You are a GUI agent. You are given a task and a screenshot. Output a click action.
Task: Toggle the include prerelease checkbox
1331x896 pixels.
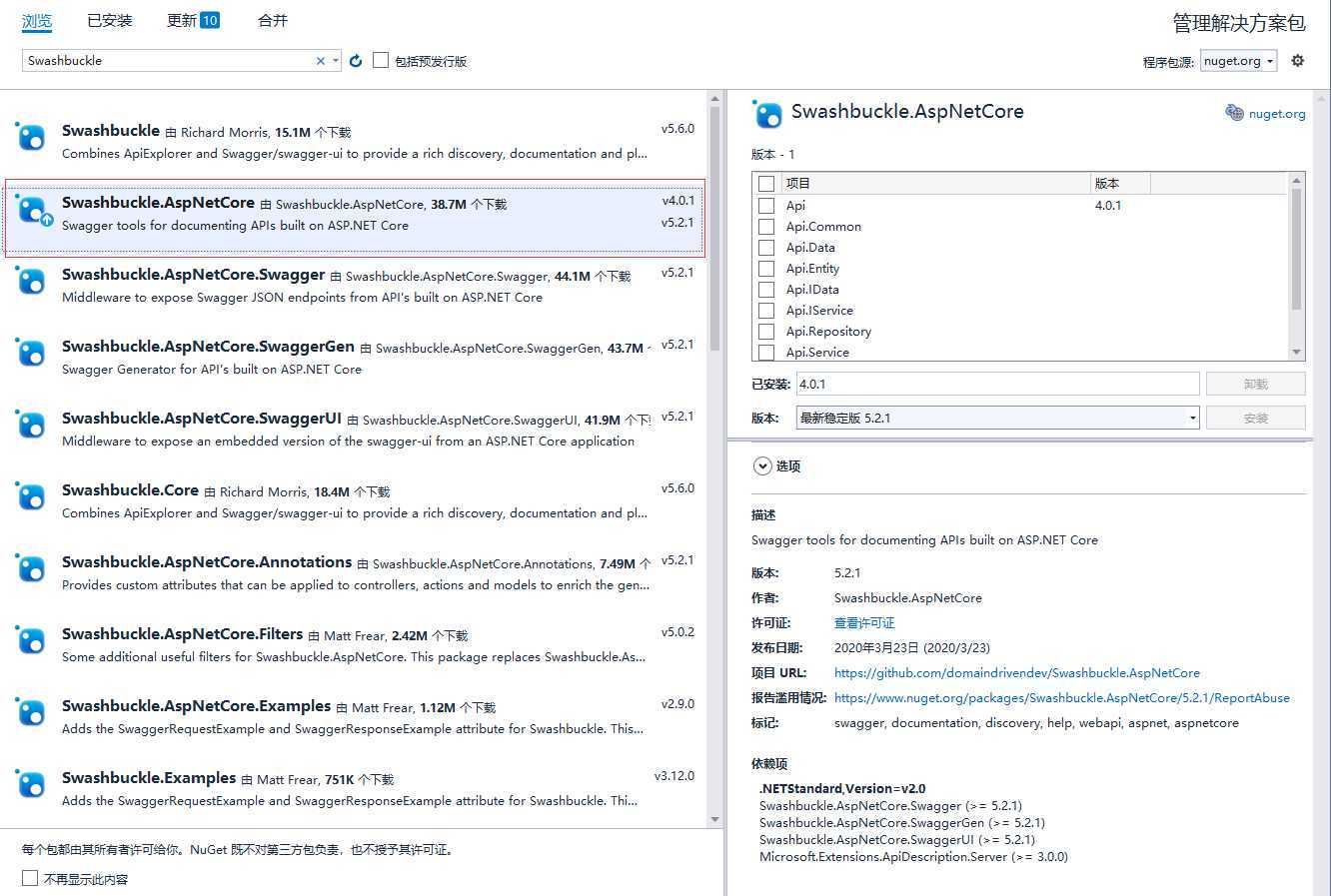[381, 60]
